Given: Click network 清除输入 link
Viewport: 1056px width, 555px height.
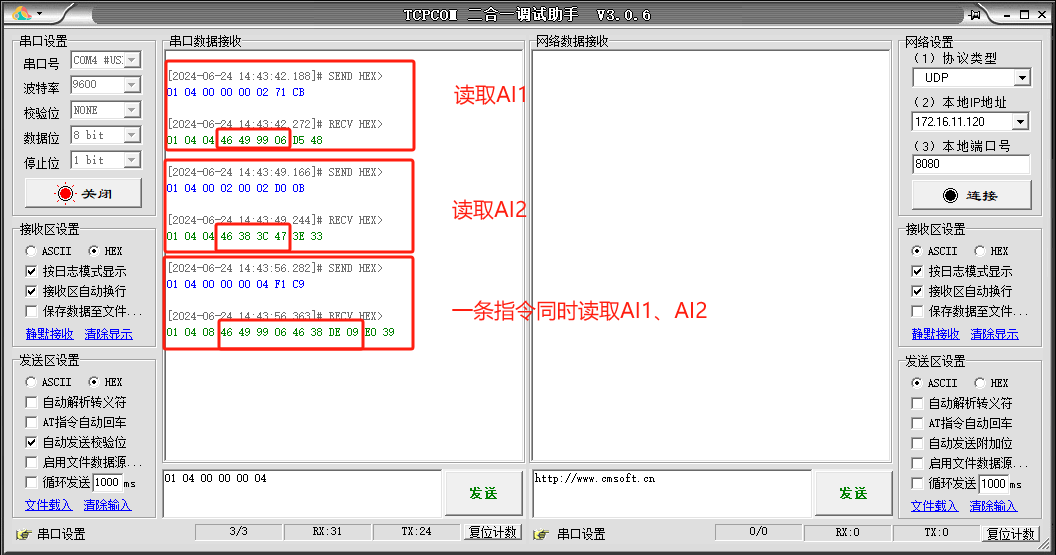Looking at the screenshot, I should coord(993,507).
